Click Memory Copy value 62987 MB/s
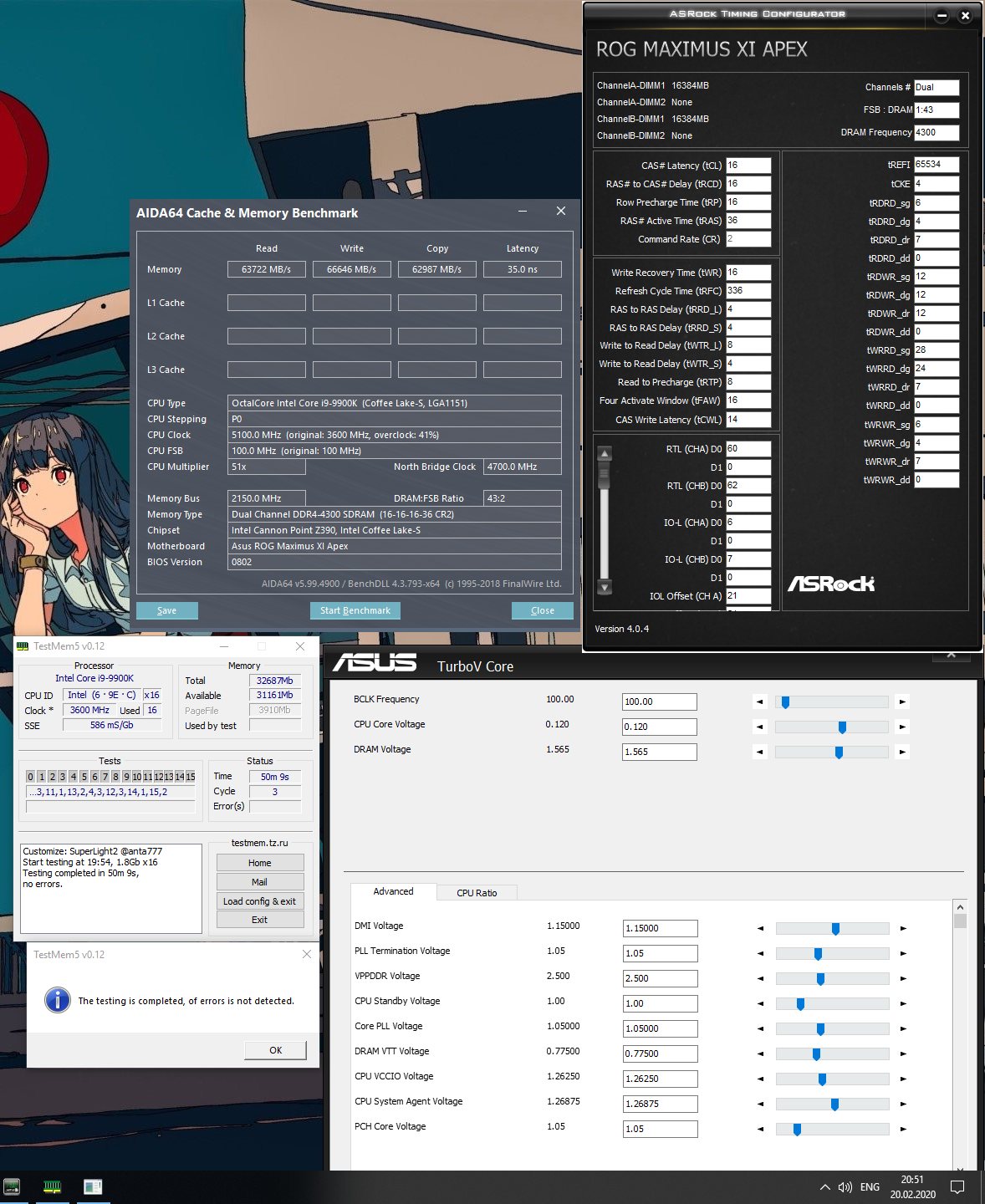This screenshot has width=985, height=1204. 437,269
